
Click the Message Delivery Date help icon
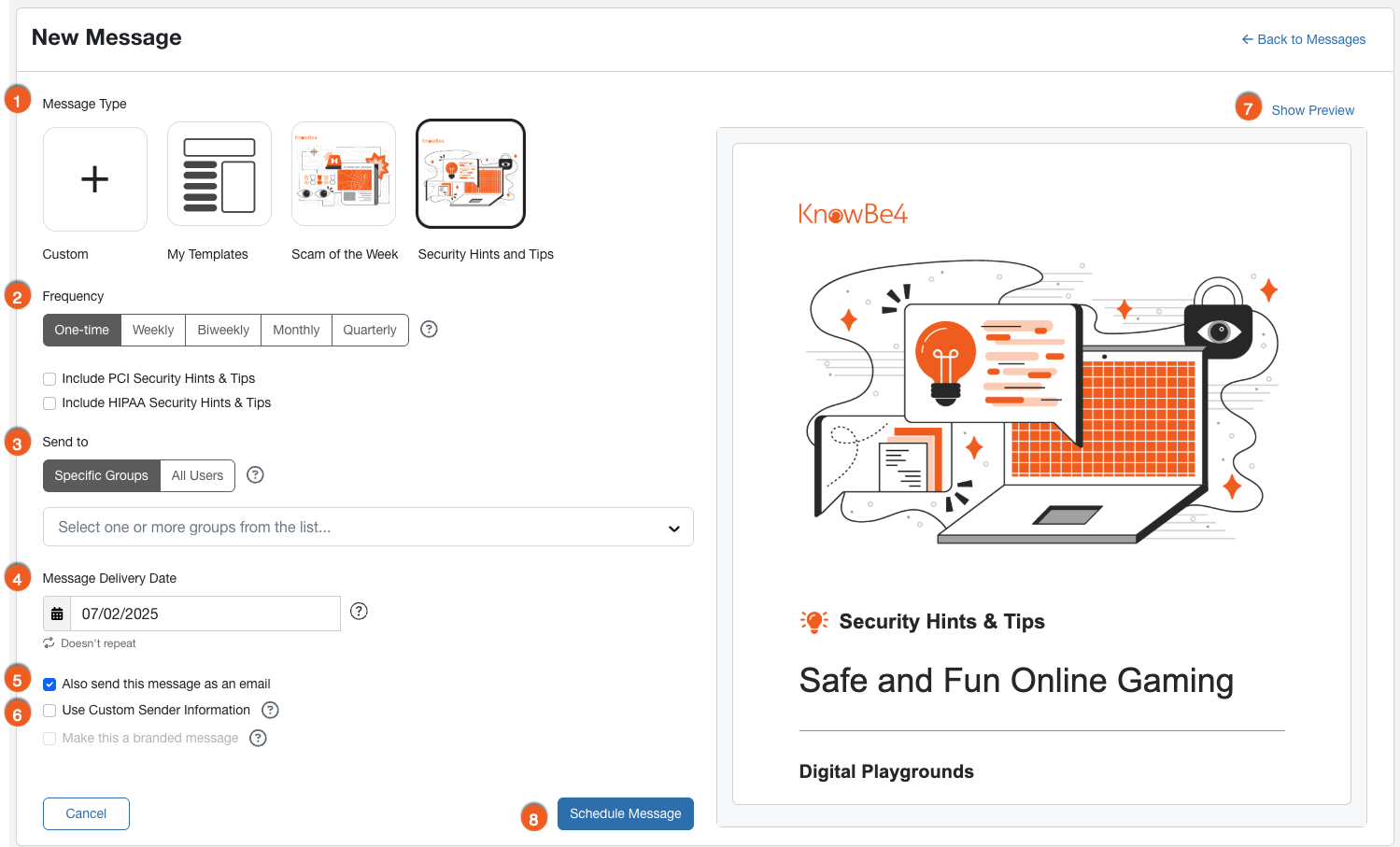(359, 611)
